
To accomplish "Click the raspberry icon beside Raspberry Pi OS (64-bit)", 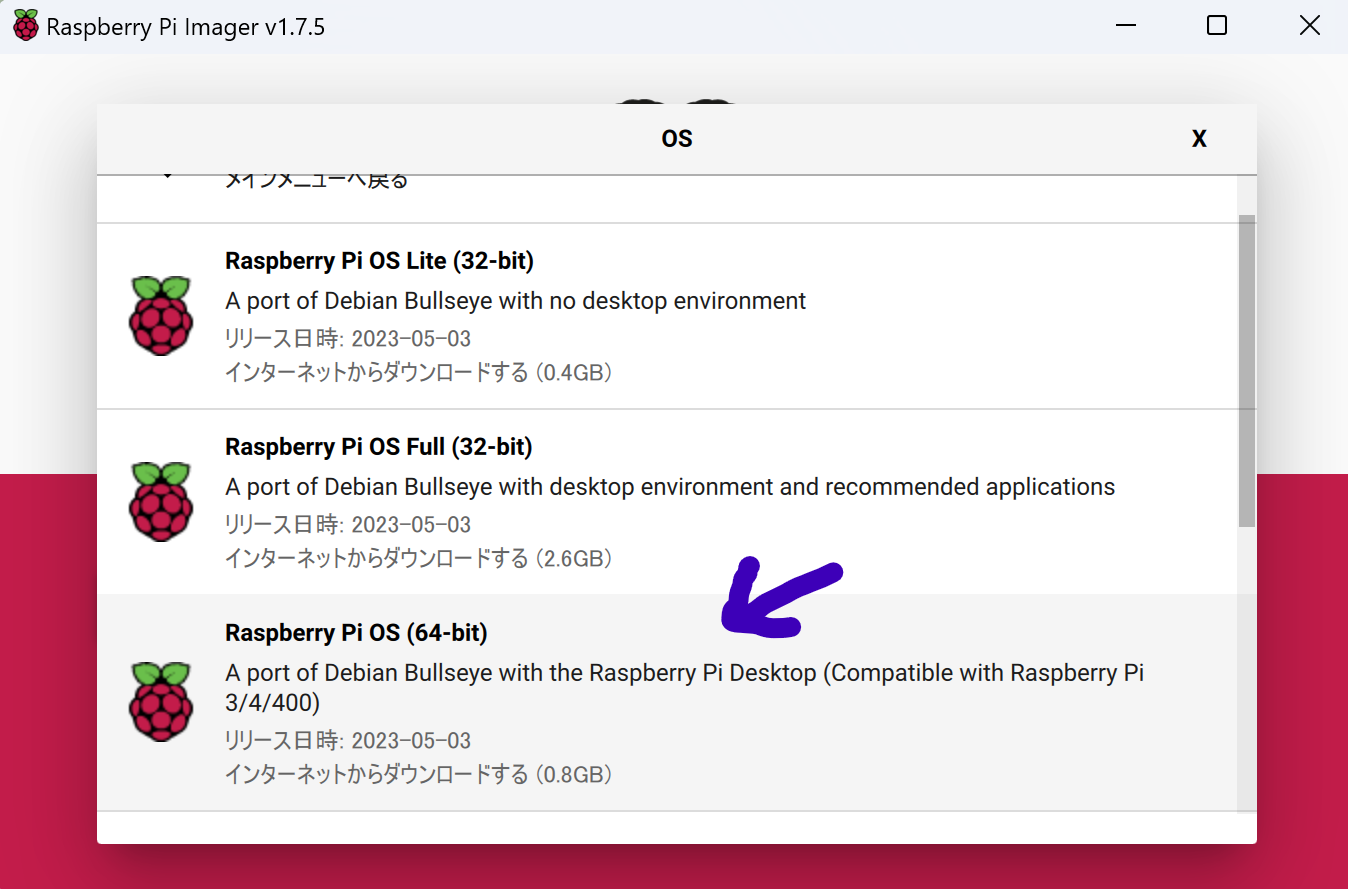I will coord(161,702).
